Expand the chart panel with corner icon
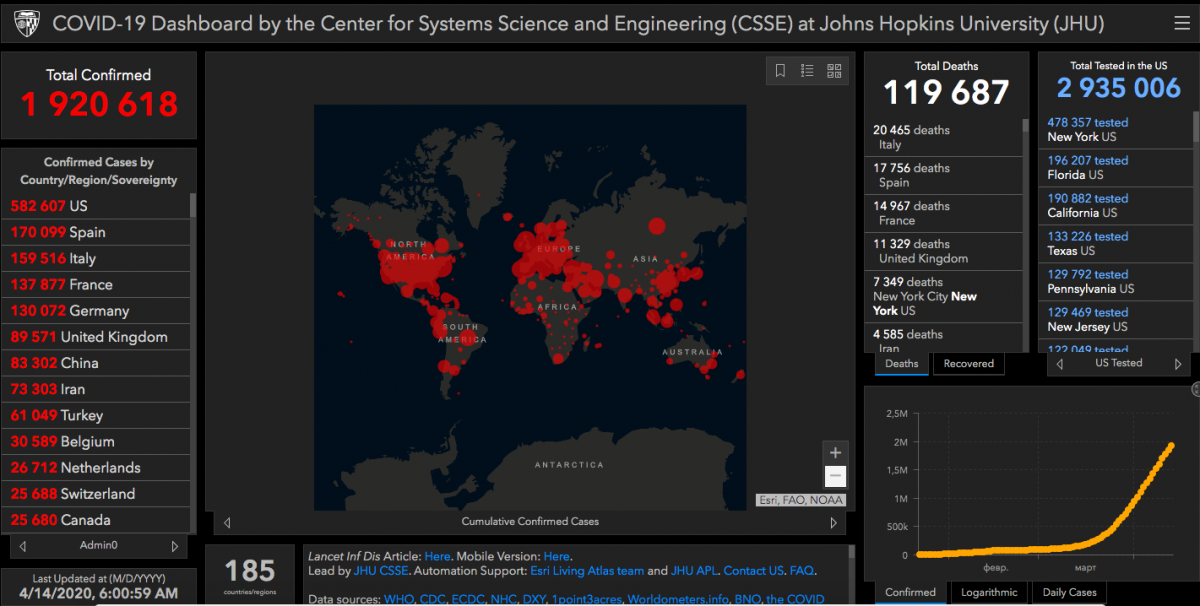1200x606 pixels. point(1195,389)
